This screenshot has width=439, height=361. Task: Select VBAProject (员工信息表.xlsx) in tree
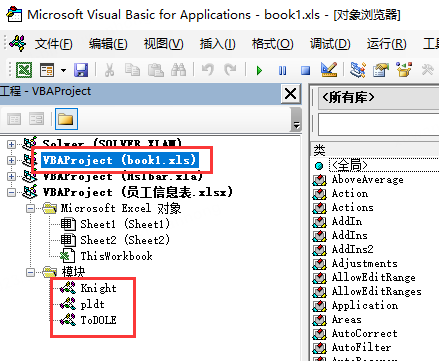pyautogui.click(x=138, y=192)
